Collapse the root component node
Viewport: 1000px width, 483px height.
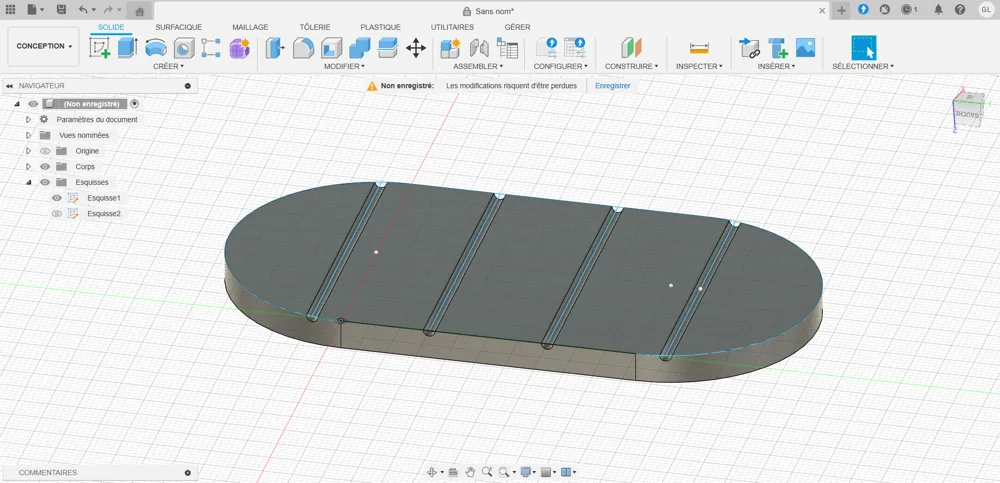click(x=17, y=103)
